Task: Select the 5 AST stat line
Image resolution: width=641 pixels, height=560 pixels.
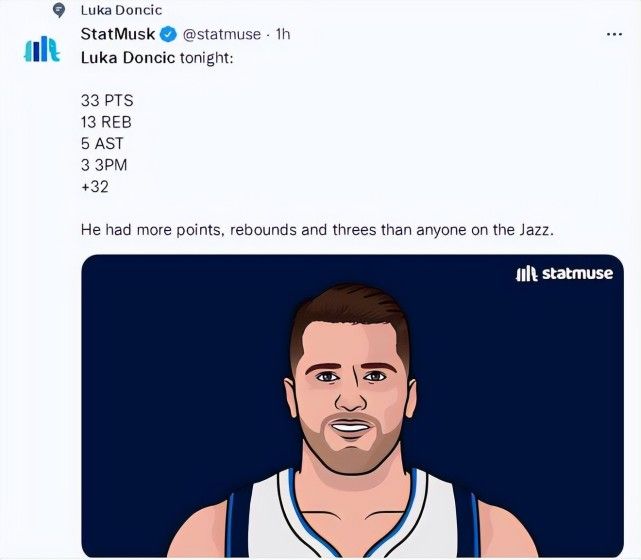Action: [x=102, y=143]
